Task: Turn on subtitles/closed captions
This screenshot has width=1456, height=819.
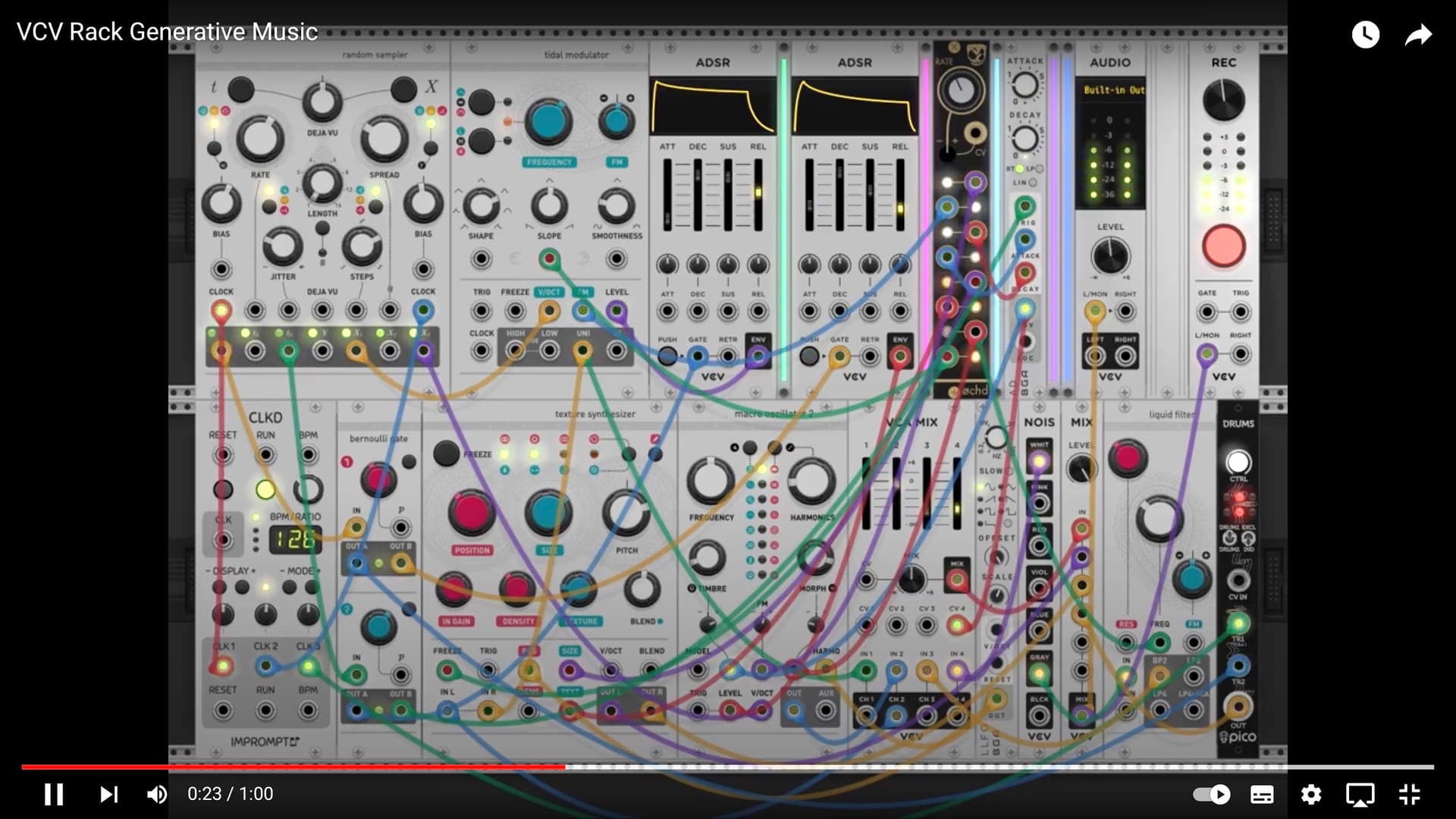Action: point(1262,794)
